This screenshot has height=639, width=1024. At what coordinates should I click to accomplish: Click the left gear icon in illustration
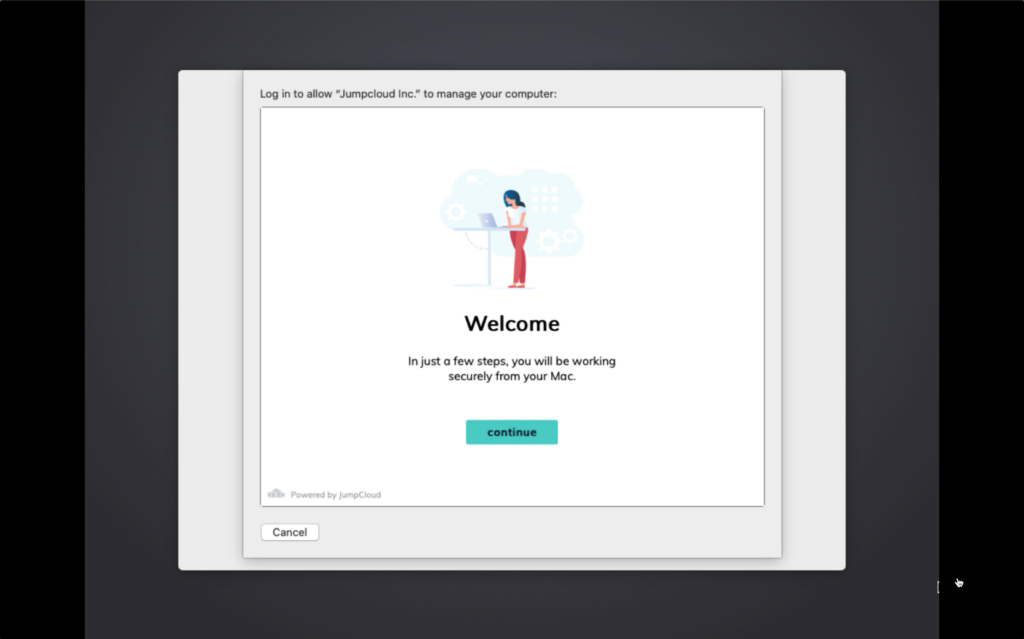point(456,211)
